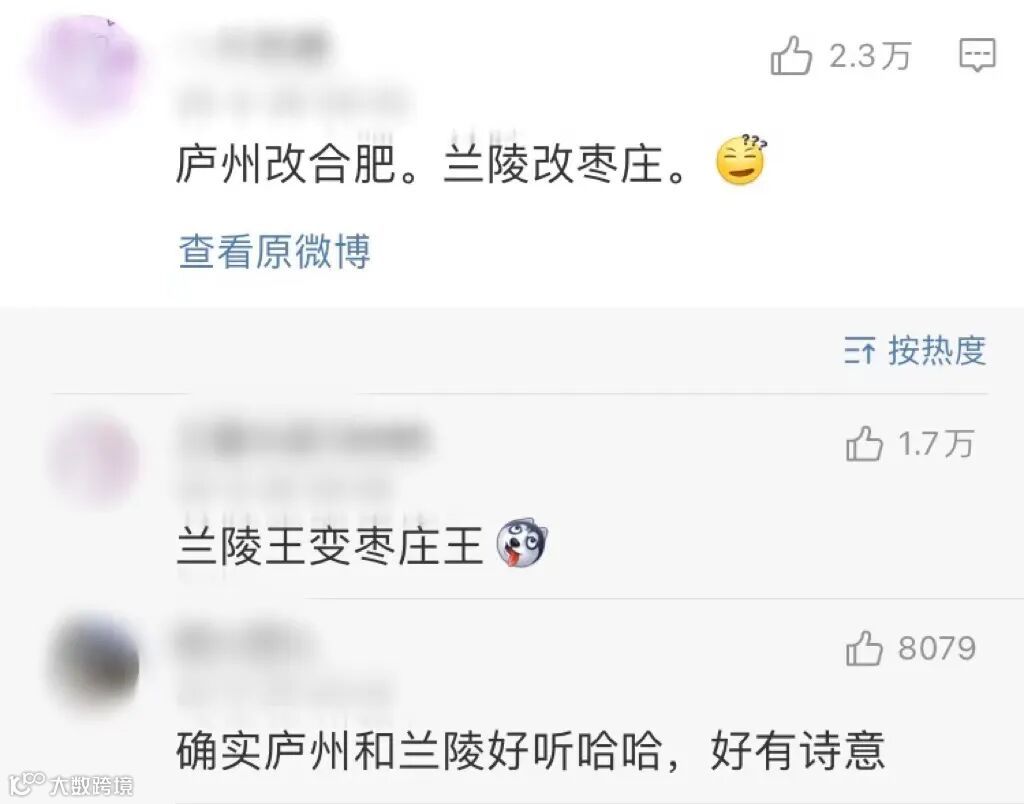Viewport: 1024px width, 804px height.
Task: Open comment text 兰陵王变枣庄王
Action: [x=330, y=545]
